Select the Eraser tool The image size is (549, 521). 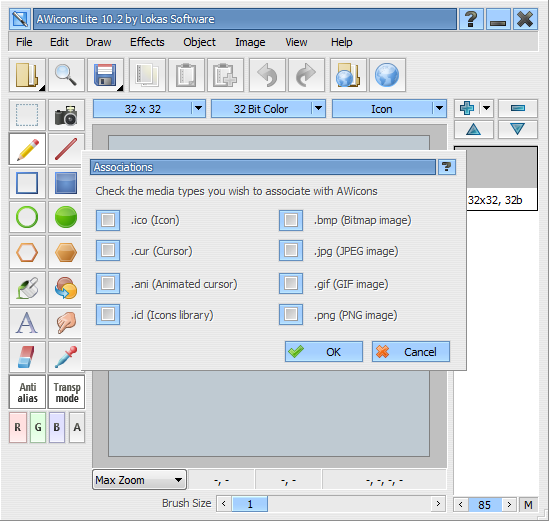click(27, 357)
